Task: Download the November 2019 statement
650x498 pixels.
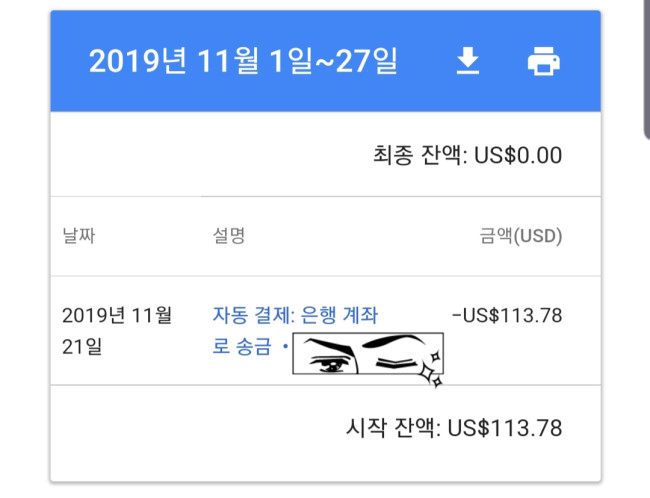Action: pyautogui.click(x=467, y=62)
